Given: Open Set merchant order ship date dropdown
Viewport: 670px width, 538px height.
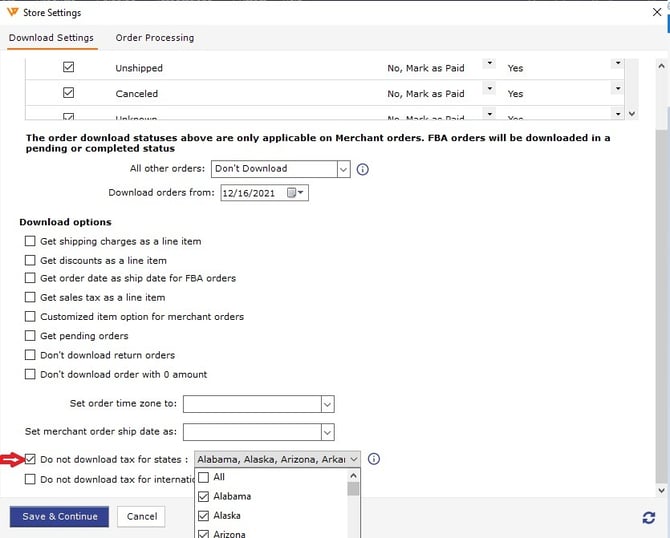Looking at the screenshot, I should pyautogui.click(x=327, y=432).
